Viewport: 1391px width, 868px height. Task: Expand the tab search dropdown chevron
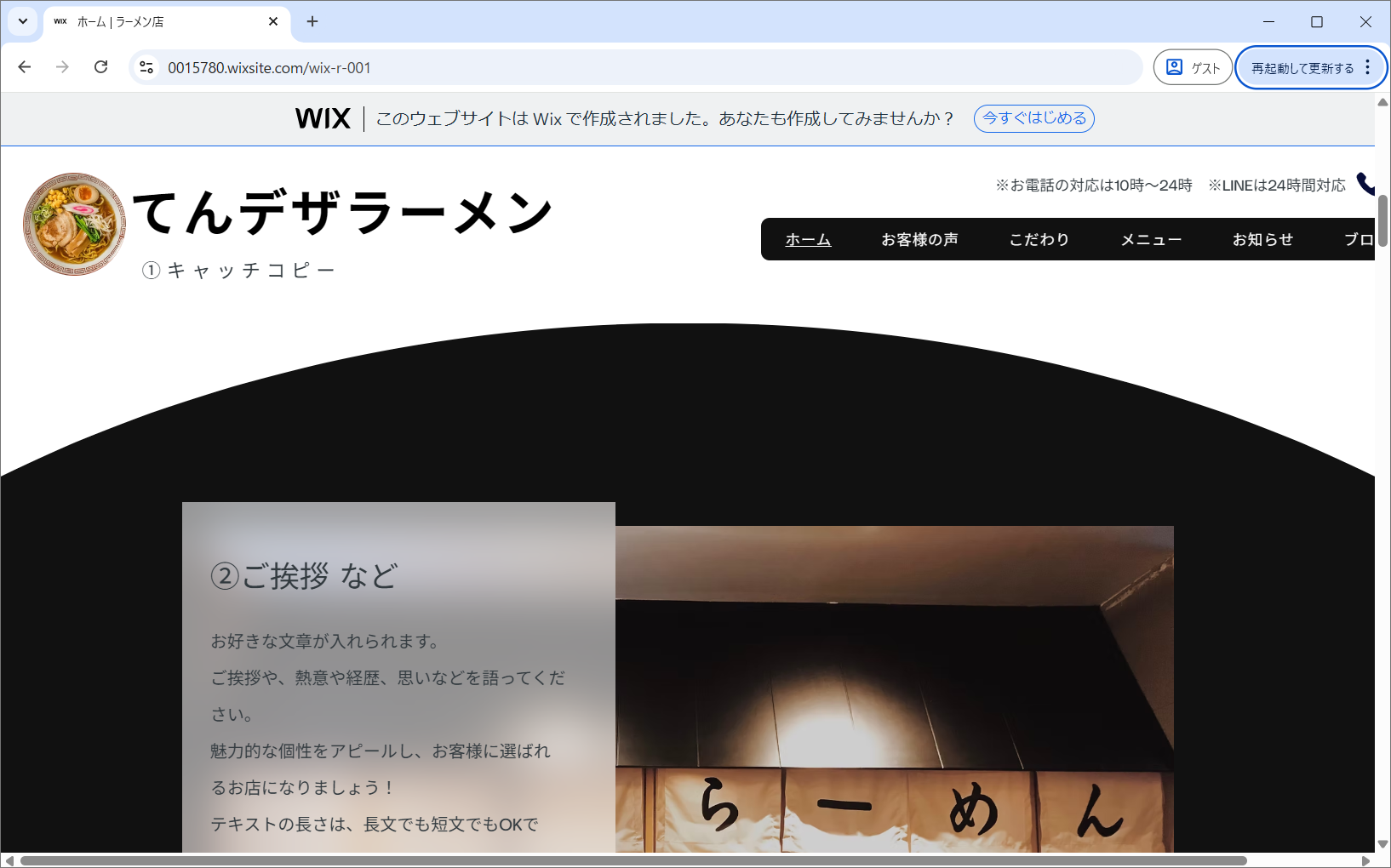(23, 21)
